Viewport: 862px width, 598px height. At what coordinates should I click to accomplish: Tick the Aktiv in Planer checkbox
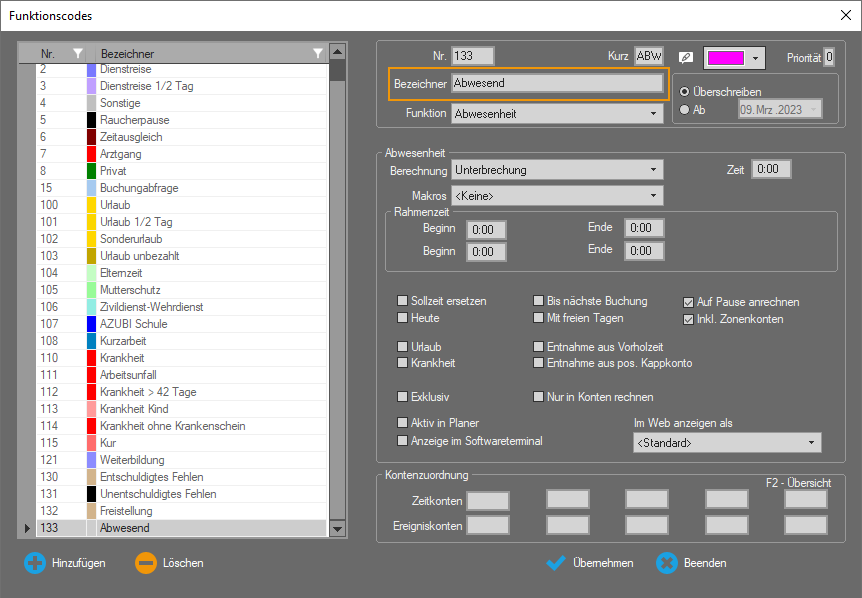(x=403, y=423)
